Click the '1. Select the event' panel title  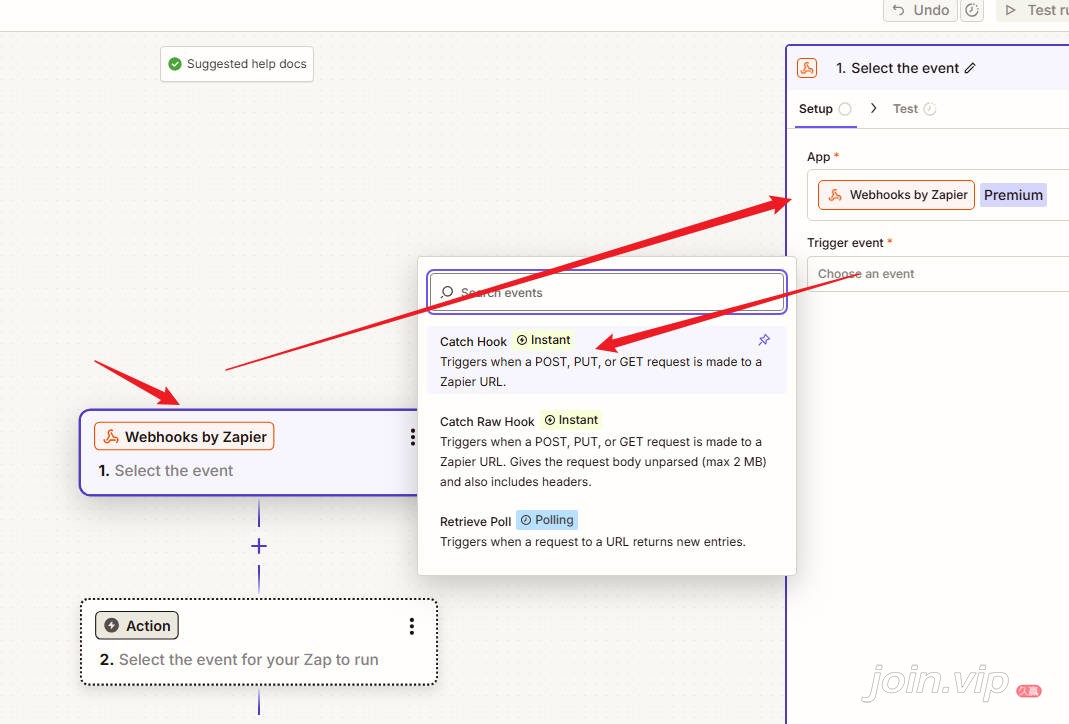tap(897, 68)
